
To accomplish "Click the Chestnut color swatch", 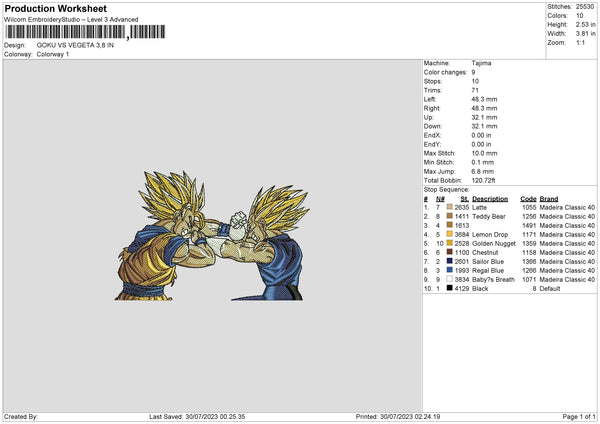I will (449, 252).
